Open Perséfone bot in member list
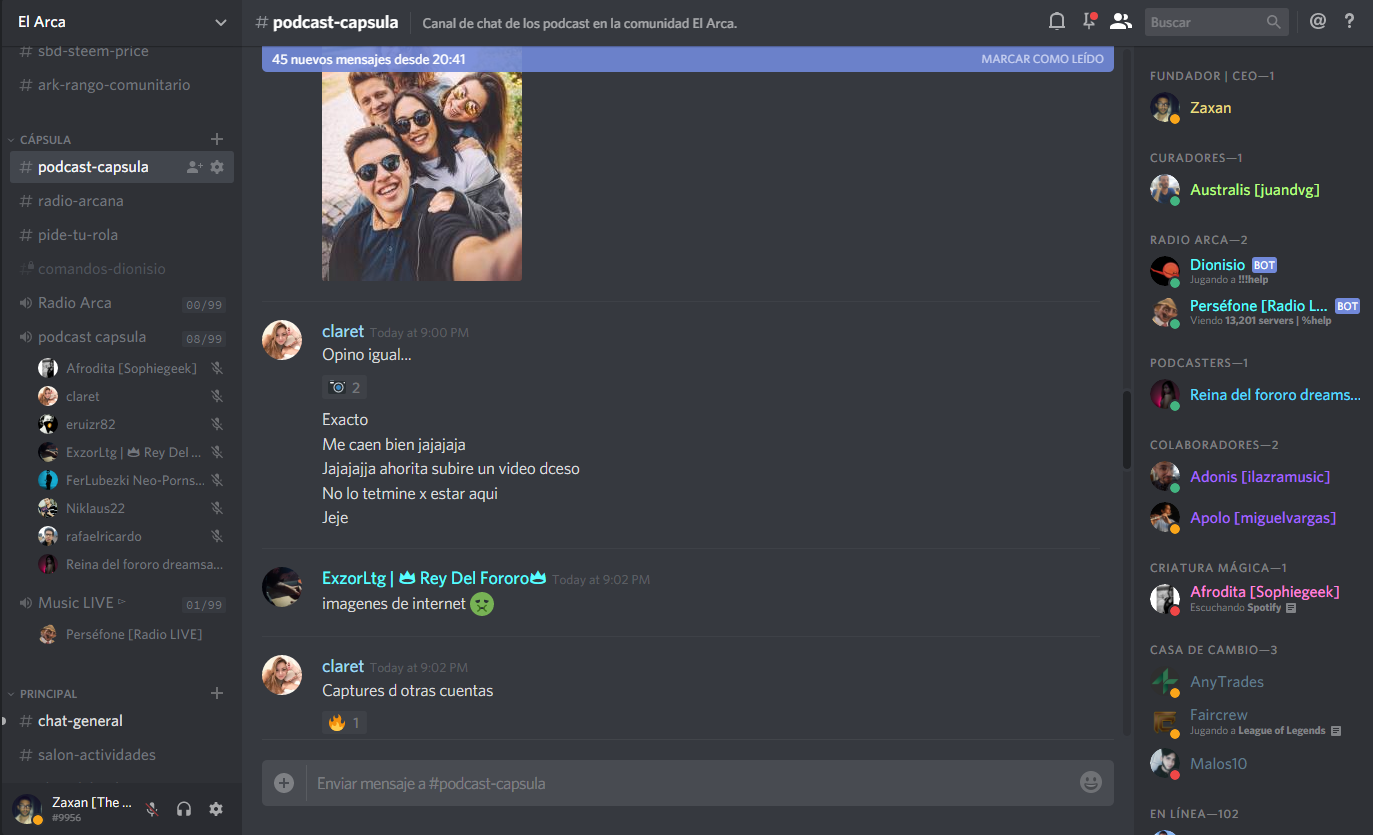The image size is (1373, 835). [1254, 312]
